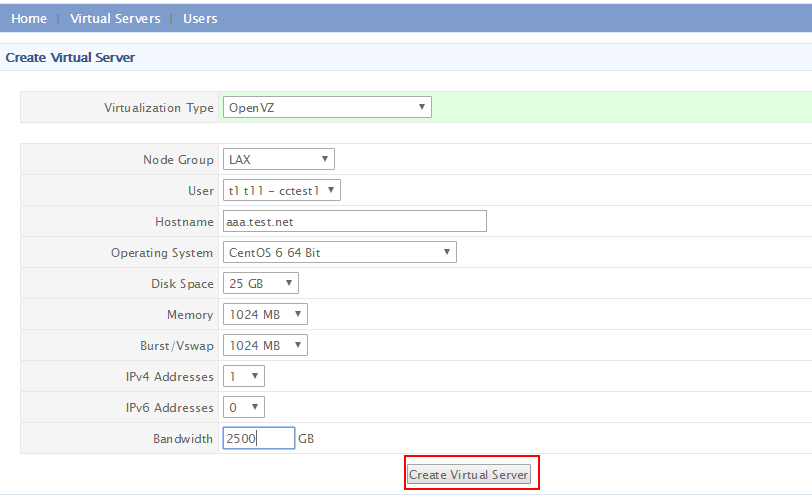The image size is (812, 502).
Task: Click the GB unit text beside Bandwidth
Action: [x=307, y=439]
